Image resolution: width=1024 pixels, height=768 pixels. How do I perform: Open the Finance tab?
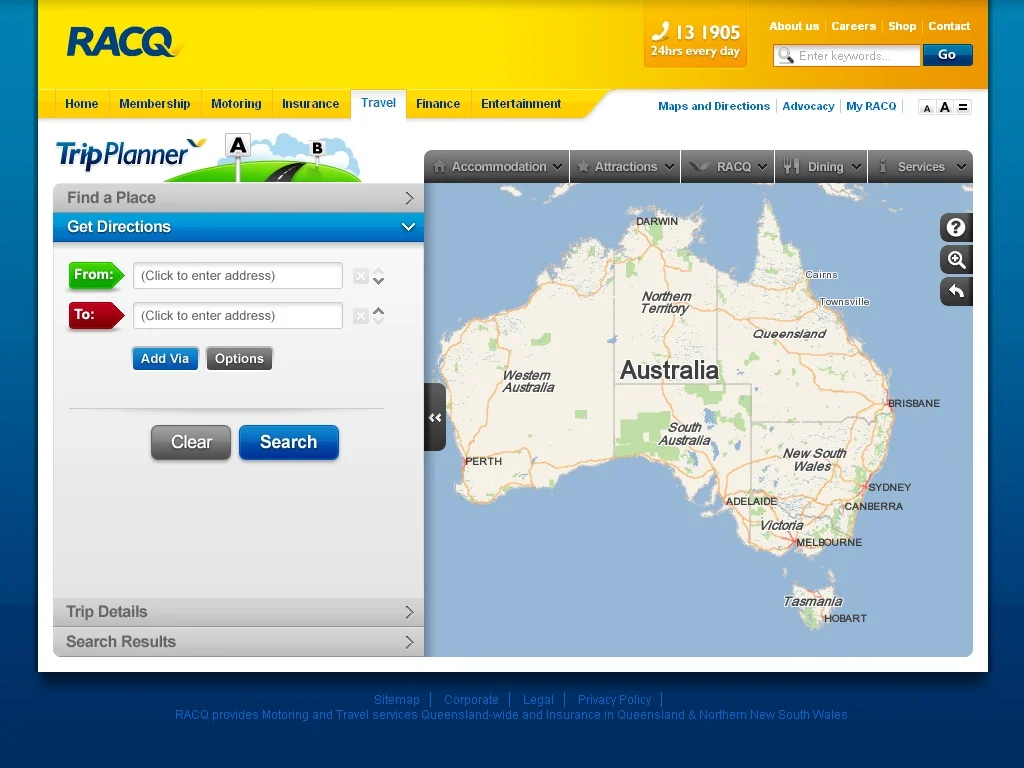point(438,104)
